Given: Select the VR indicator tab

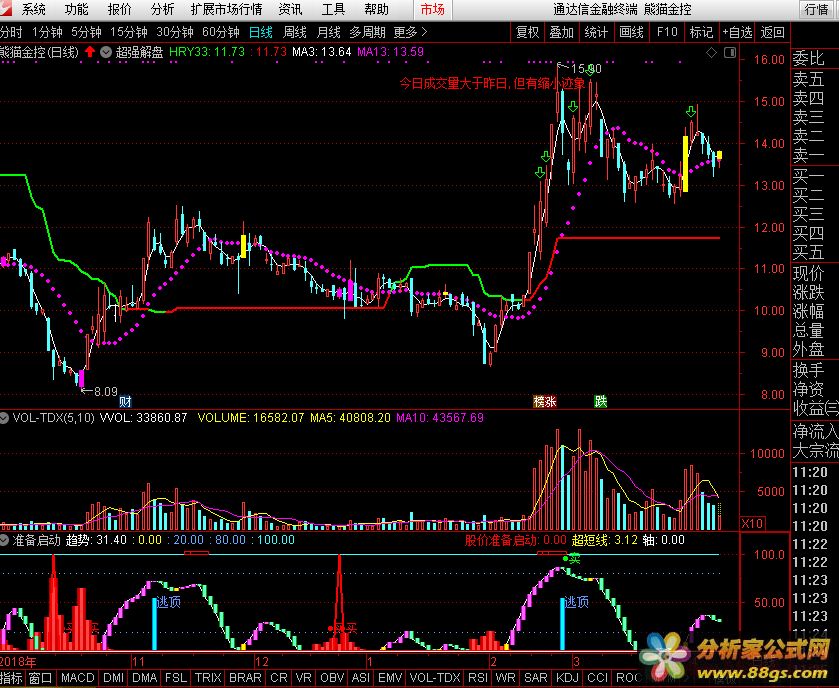Looking at the screenshot, I should [x=303, y=678].
